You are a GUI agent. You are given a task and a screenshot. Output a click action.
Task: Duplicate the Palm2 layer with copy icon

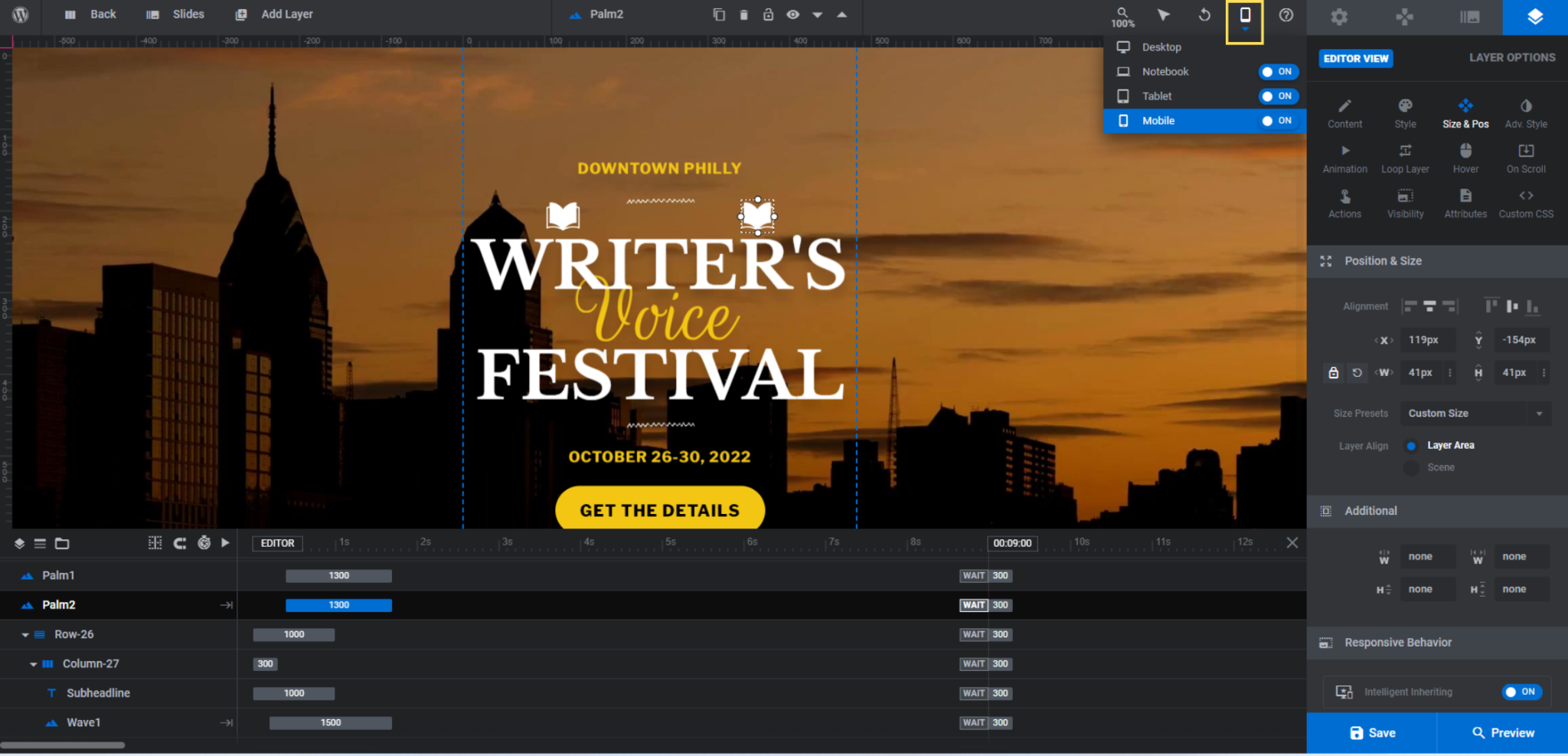718,15
